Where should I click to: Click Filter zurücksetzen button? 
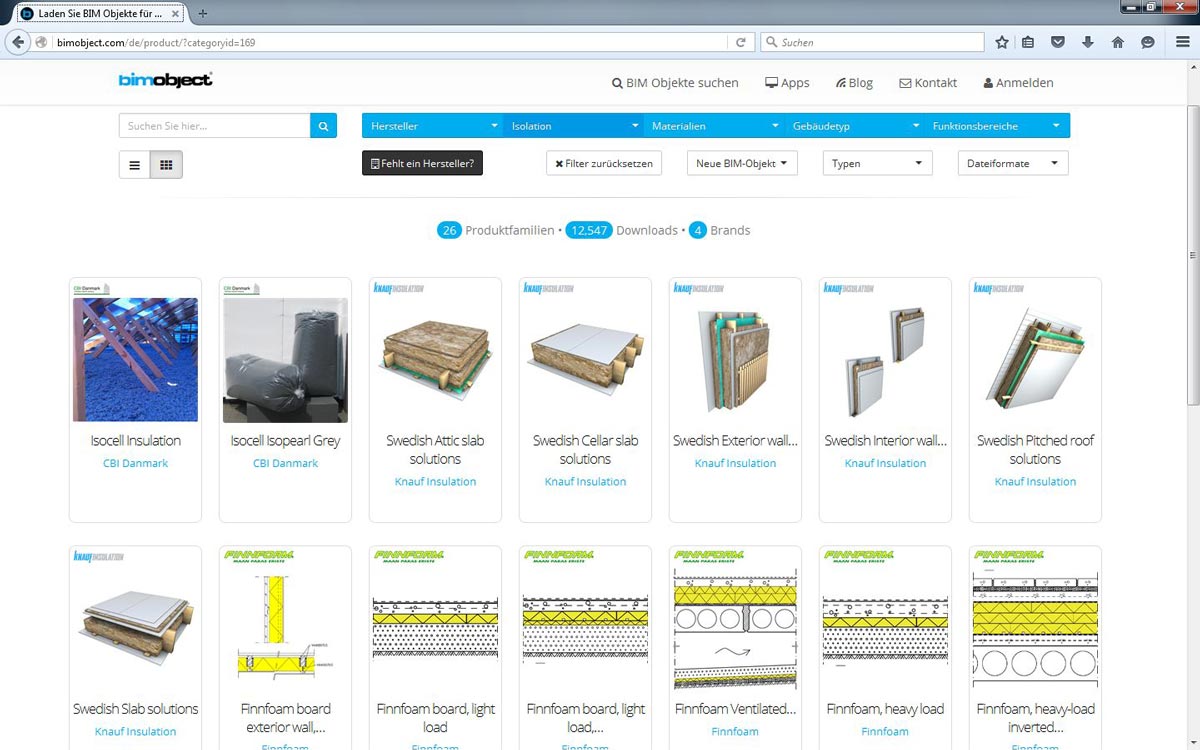[x=603, y=163]
